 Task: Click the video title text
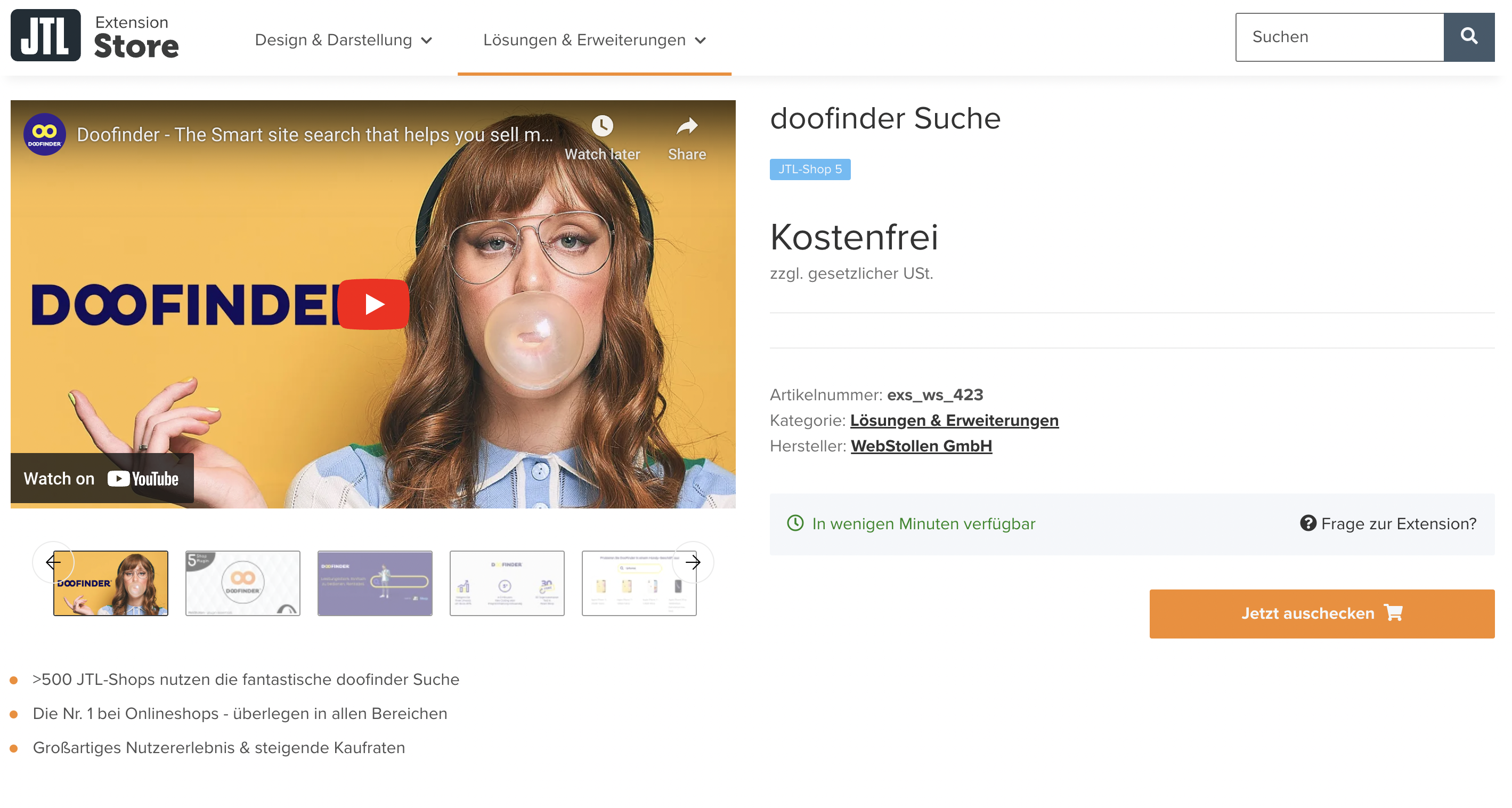tap(315, 135)
